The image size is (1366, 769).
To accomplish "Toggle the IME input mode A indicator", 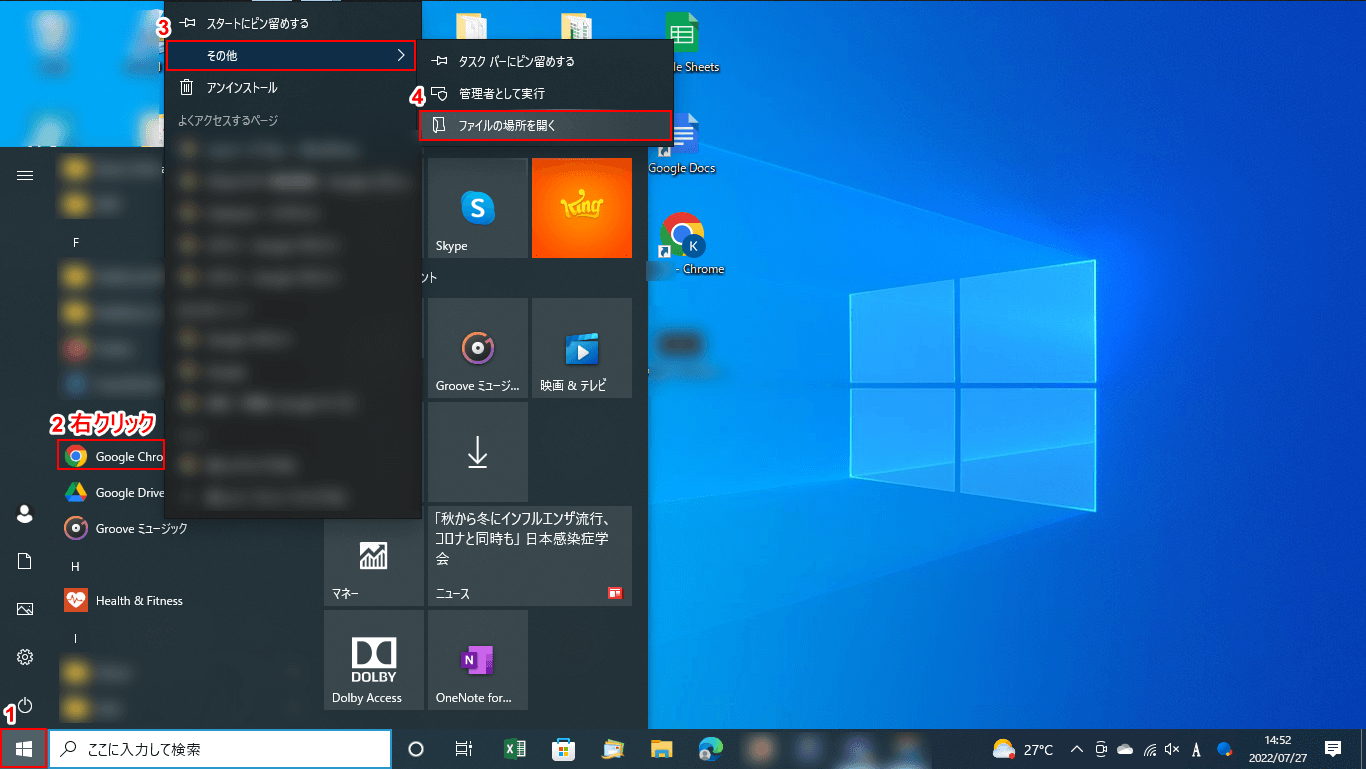I will click(1197, 749).
